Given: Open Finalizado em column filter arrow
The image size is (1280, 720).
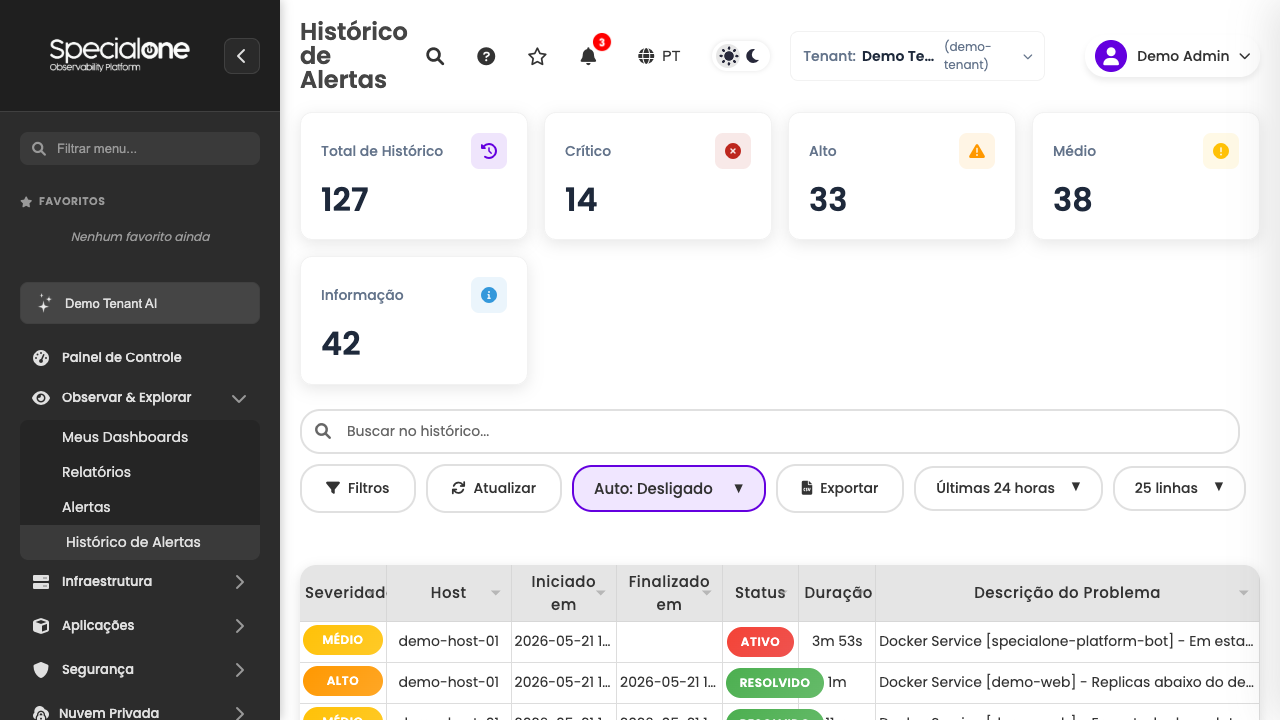Looking at the screenshot, I should pos(707,593).
